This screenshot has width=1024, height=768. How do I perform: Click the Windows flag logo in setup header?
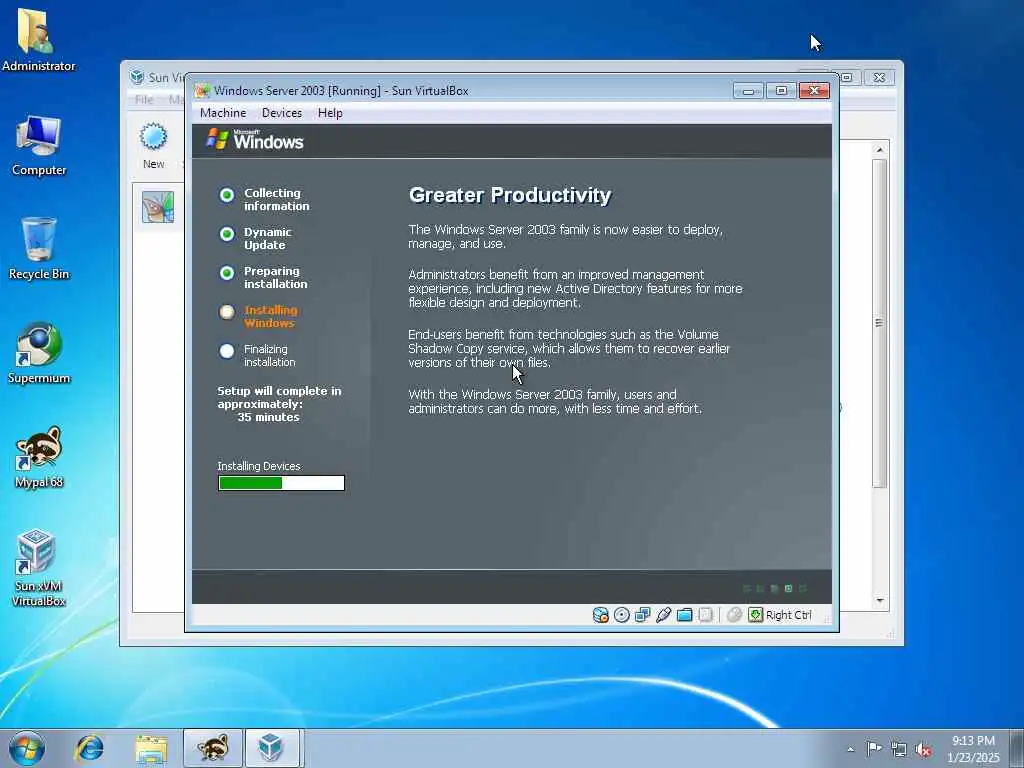pos(217,139)
